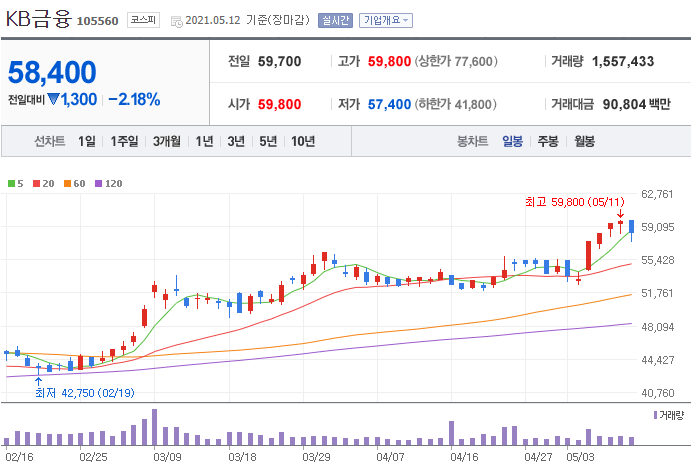
Task: Switch to the 주봉 candlestick chart
Action: pos(548,141)
